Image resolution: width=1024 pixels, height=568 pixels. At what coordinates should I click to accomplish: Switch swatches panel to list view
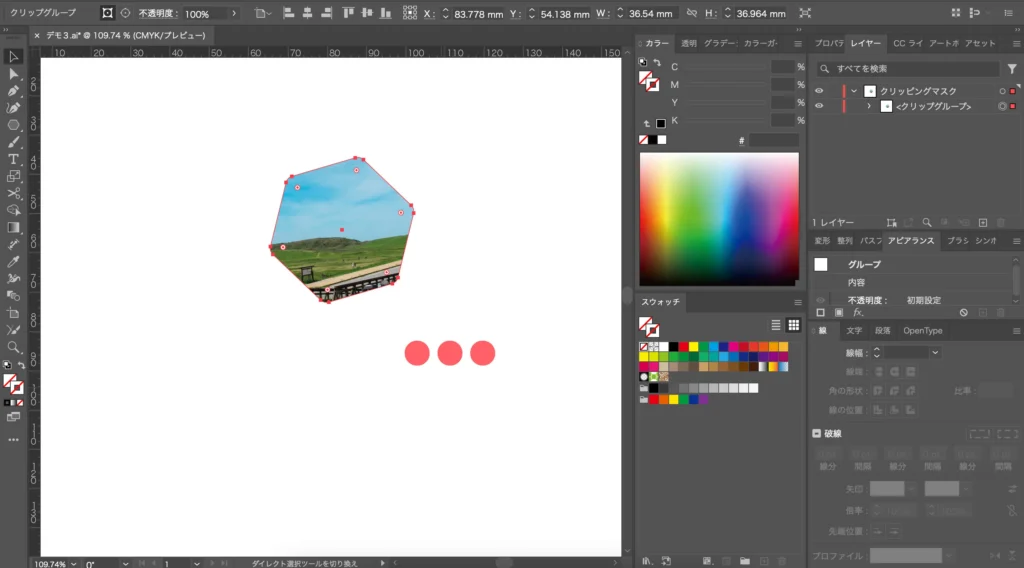tap(776, 325)
